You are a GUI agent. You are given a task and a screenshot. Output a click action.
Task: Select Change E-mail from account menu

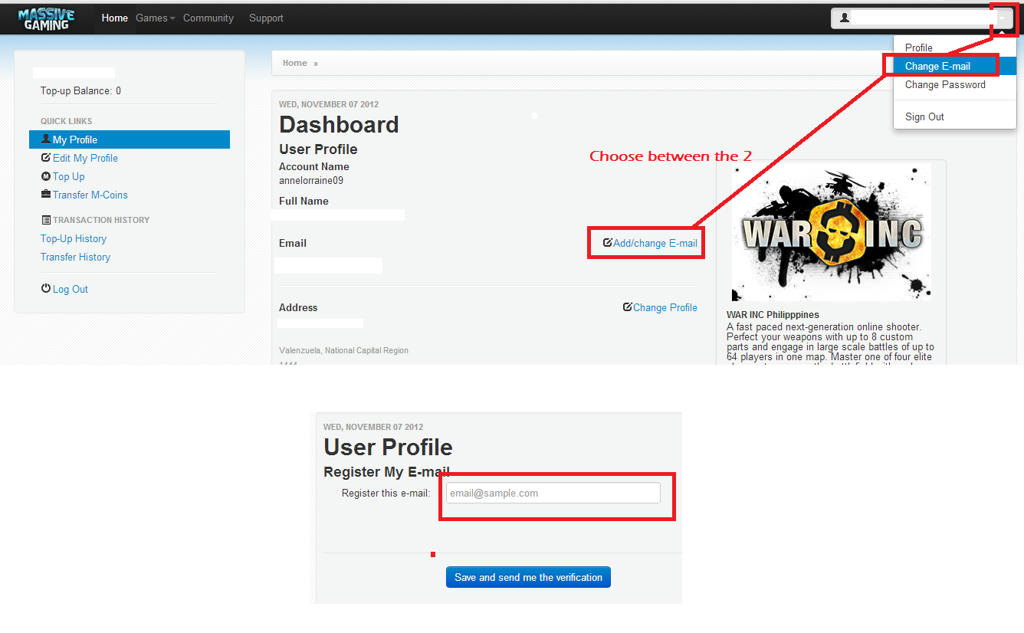coord(937,66)
